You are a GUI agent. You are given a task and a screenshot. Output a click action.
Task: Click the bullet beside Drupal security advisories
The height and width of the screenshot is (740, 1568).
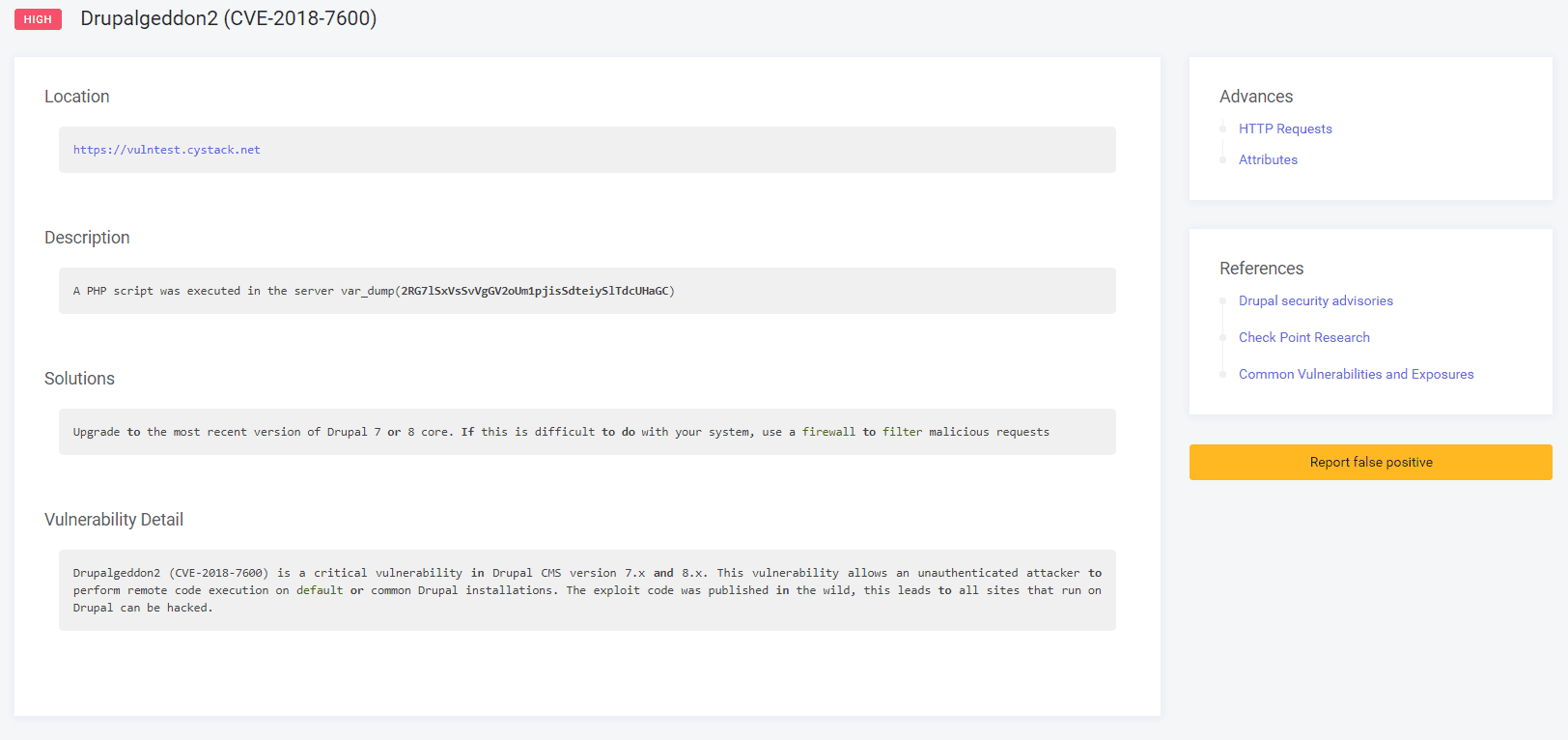1222,300
